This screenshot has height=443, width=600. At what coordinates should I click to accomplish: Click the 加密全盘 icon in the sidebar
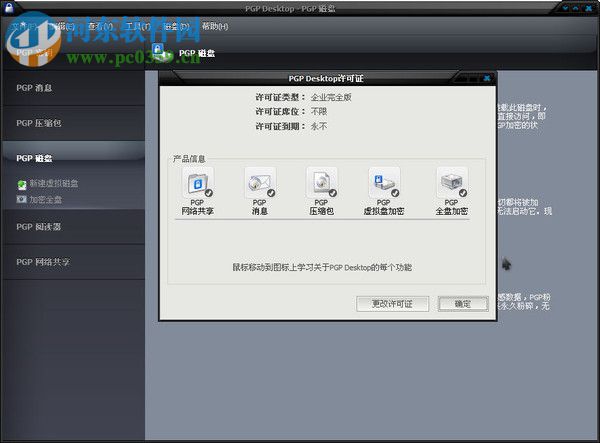21,199
